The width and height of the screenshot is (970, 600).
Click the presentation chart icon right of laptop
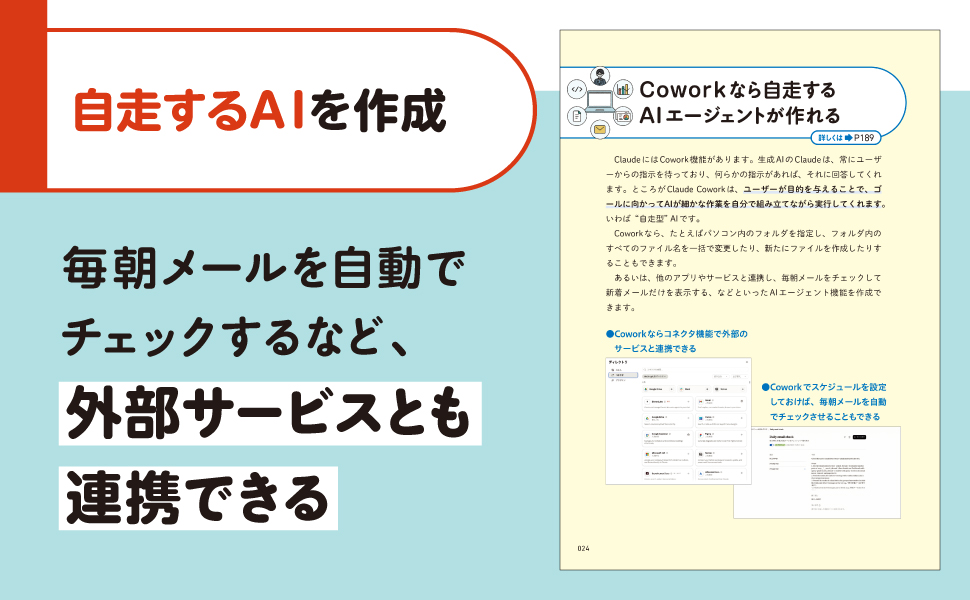point(623,116)
